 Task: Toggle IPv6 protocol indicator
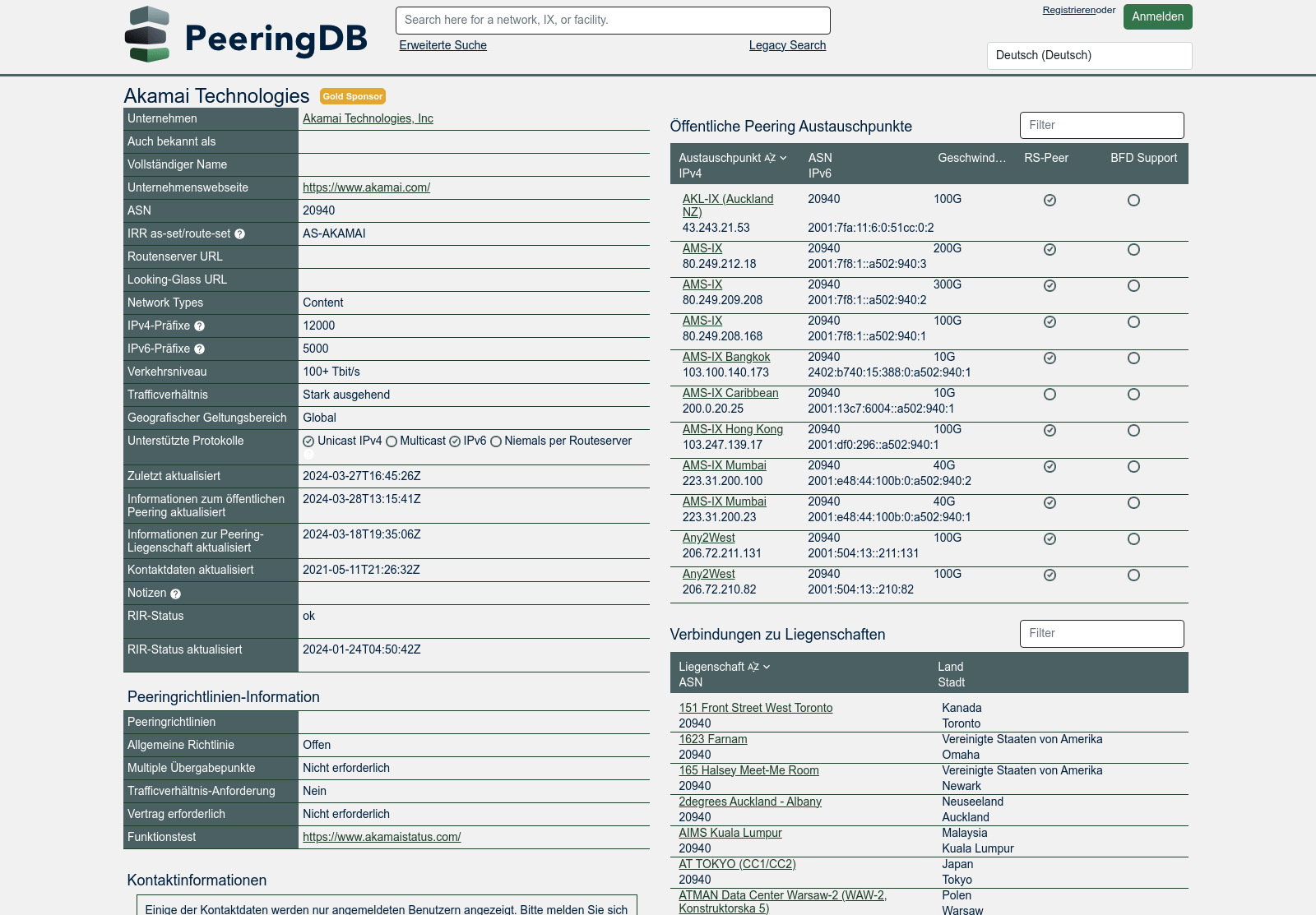tap(454, 441)
